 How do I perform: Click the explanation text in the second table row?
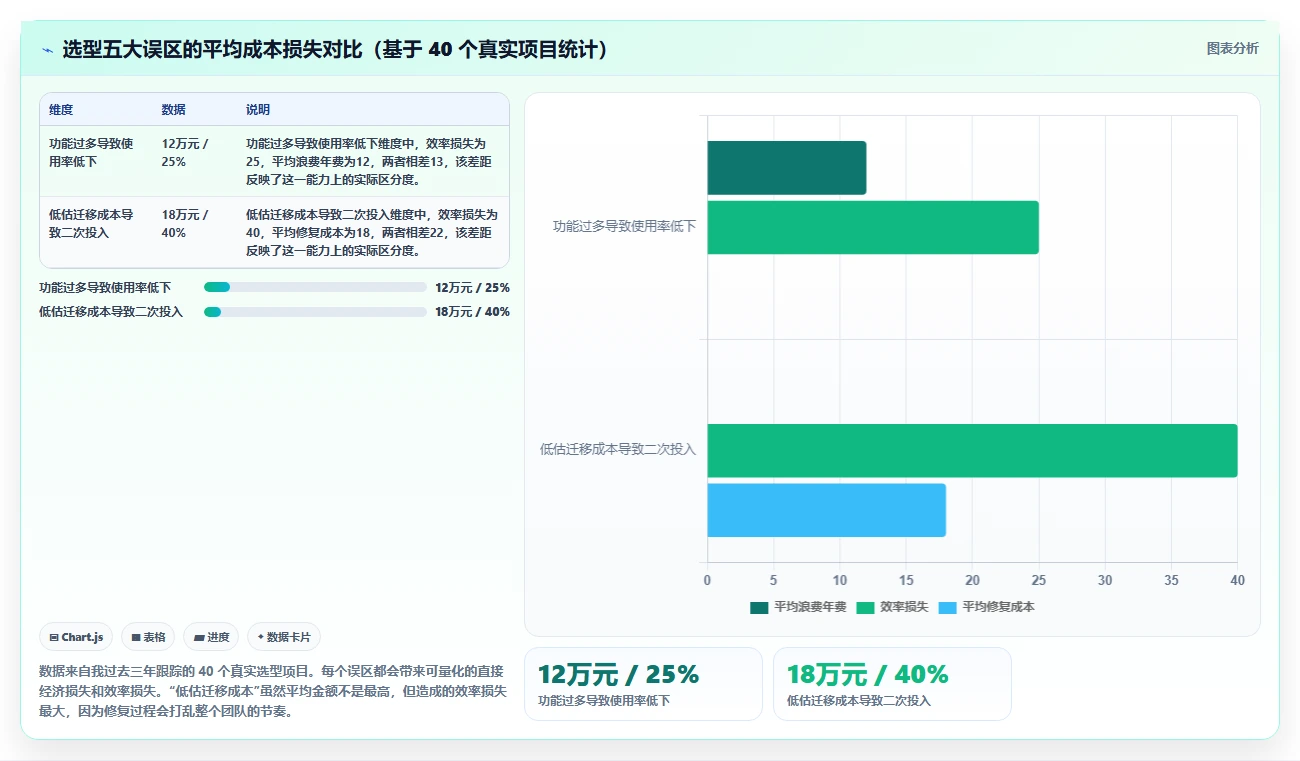pos(370,232)
